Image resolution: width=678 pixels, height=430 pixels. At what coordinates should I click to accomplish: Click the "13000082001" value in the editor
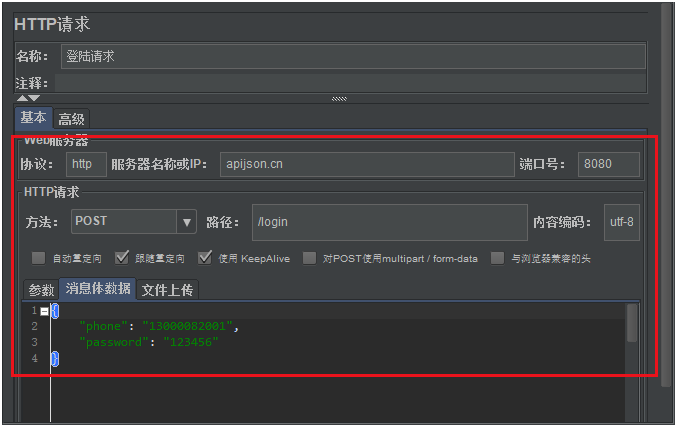point(187,326)
